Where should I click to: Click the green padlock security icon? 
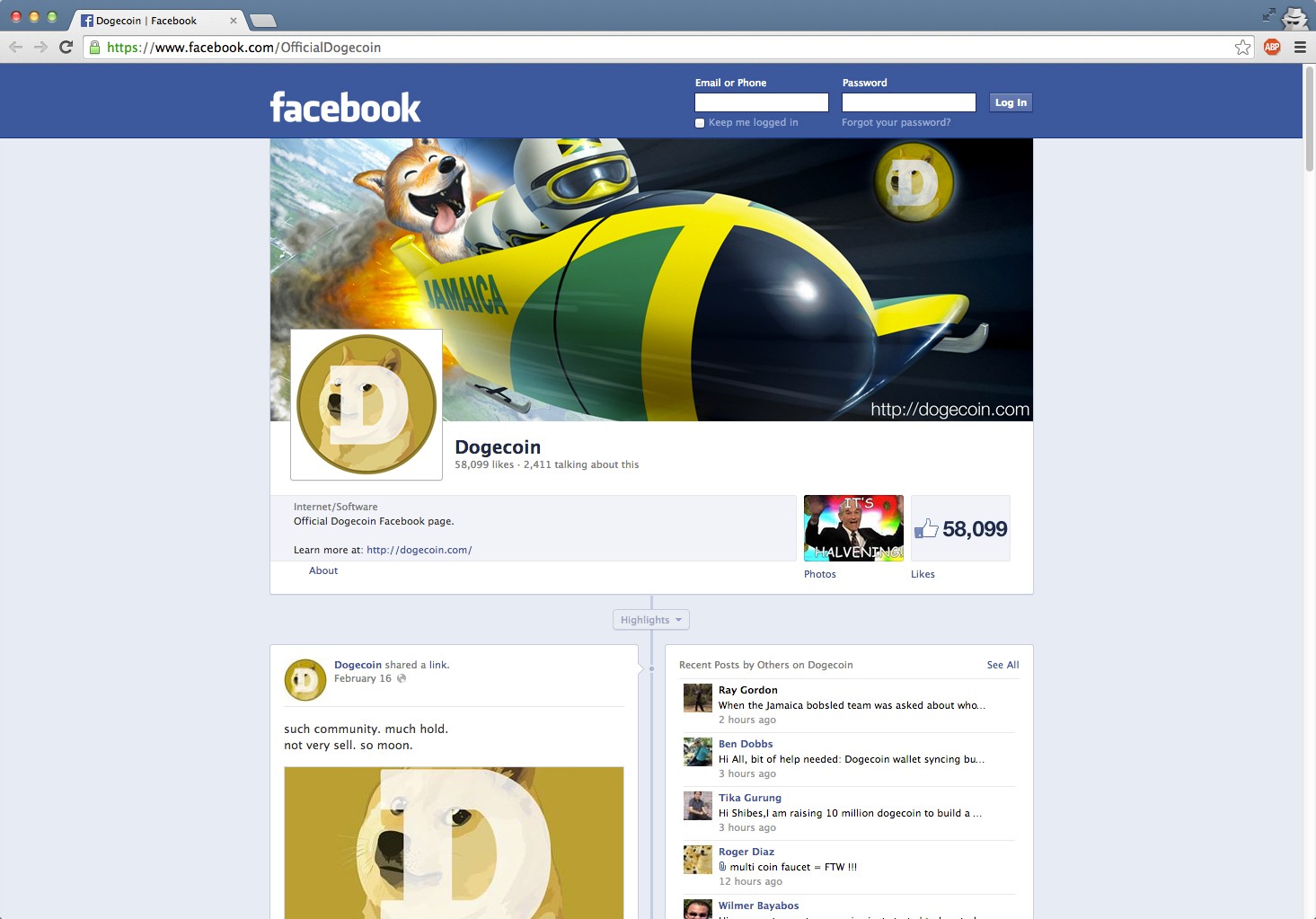pyautogui.click(x=94, y=48)
